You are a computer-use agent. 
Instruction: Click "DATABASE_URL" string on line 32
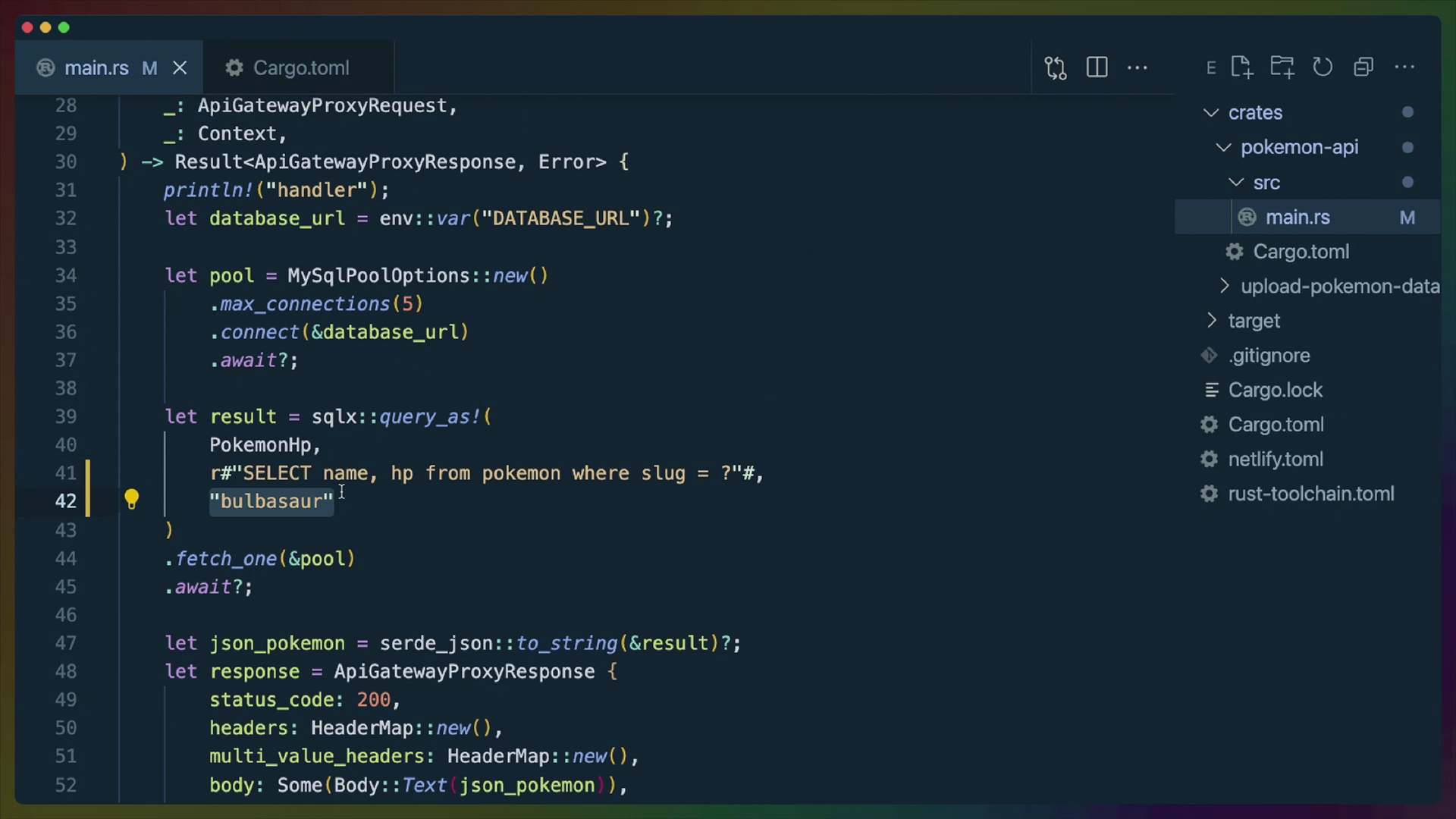pyautogui.click(x=560, y=218)
